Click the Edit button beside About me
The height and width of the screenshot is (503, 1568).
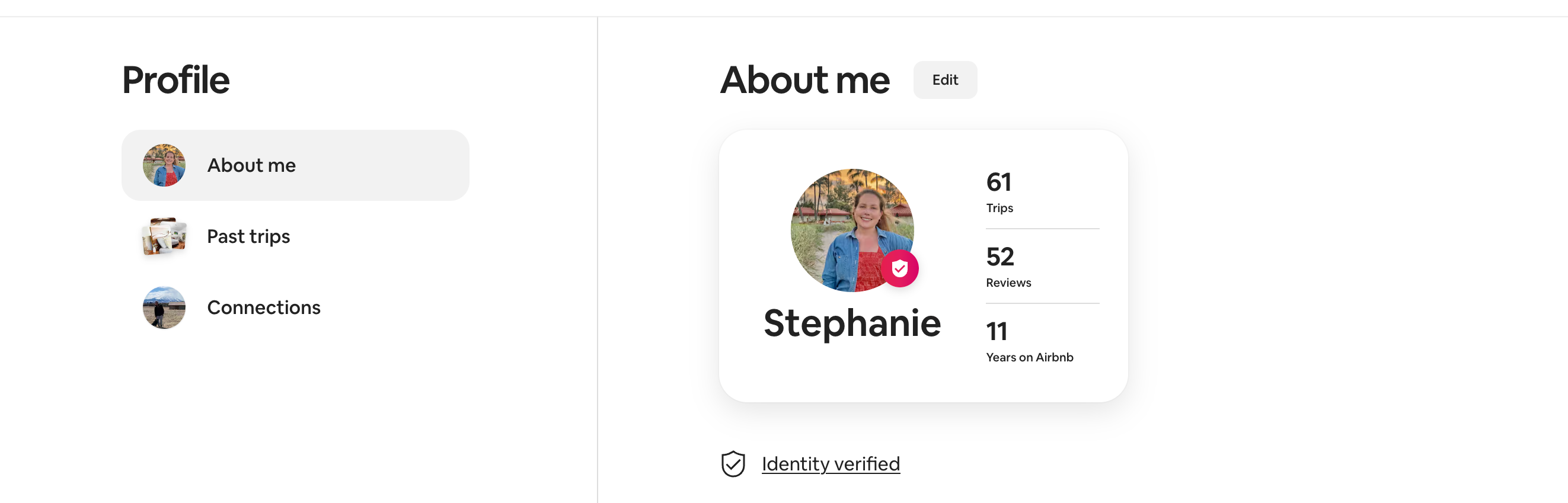point(945,79)
